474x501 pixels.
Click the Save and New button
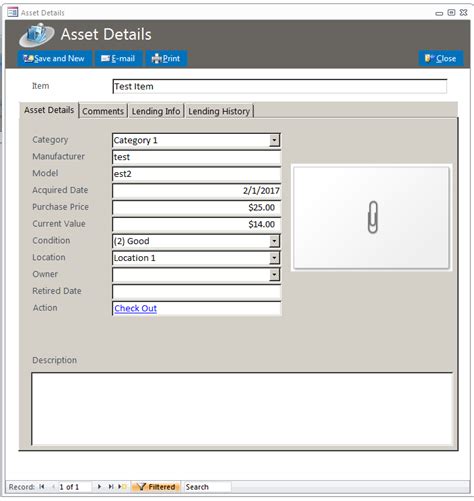(x=54, y=59)
